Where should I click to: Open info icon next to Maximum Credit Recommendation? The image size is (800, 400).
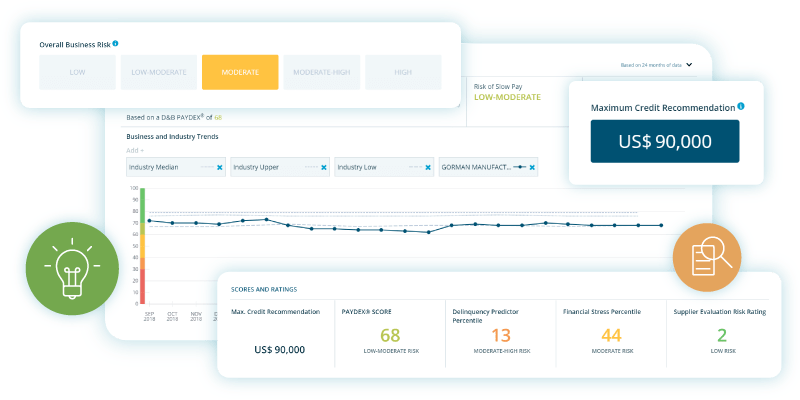click(x=741, y=106)
